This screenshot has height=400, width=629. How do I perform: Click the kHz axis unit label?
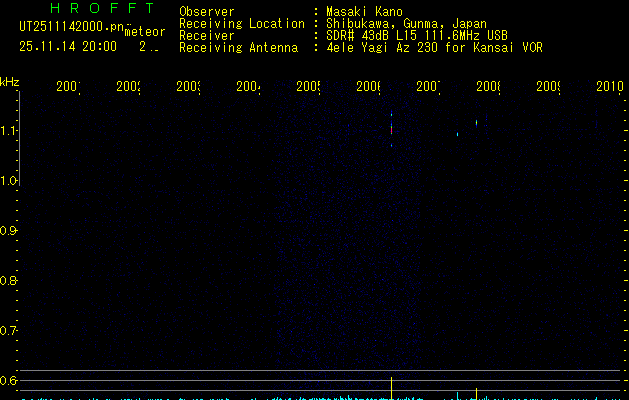click(x=10, y=82)
